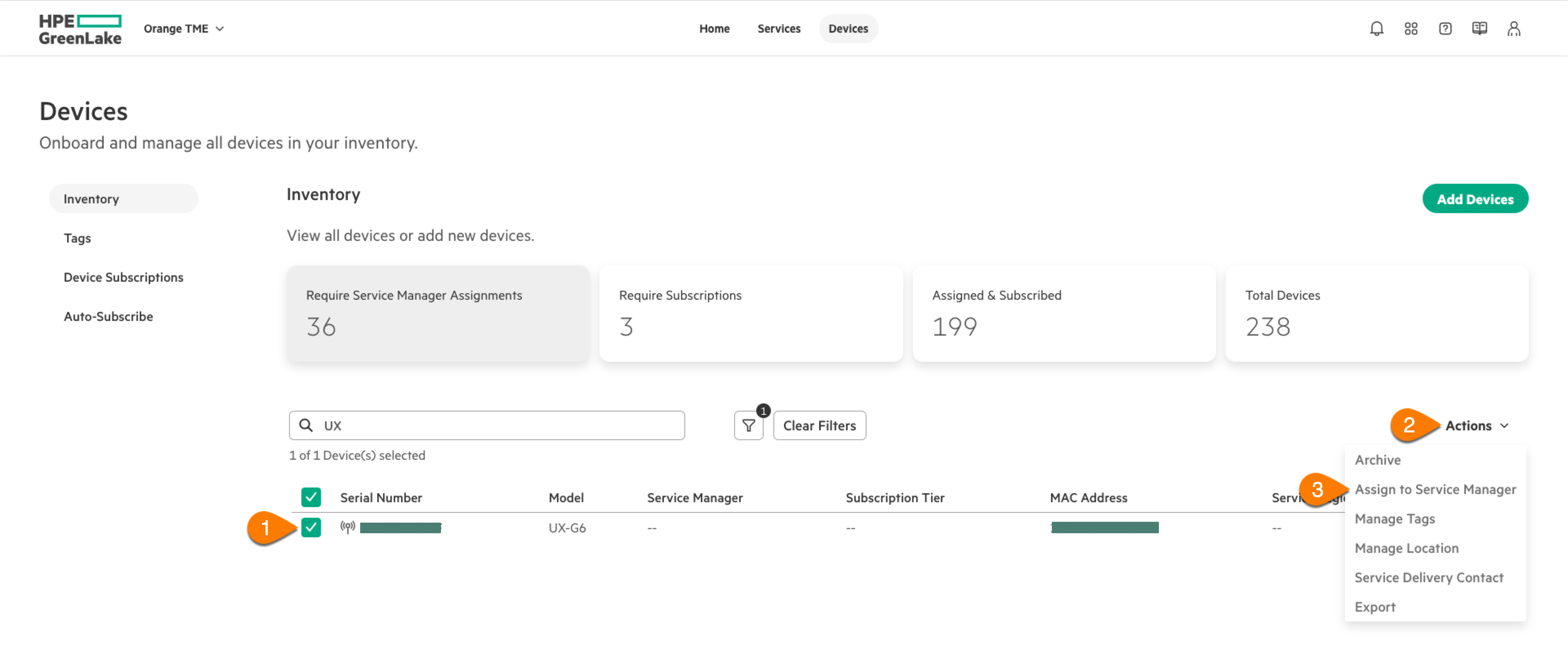Sort by Subscription Tier column header

[x=895, y=498]
